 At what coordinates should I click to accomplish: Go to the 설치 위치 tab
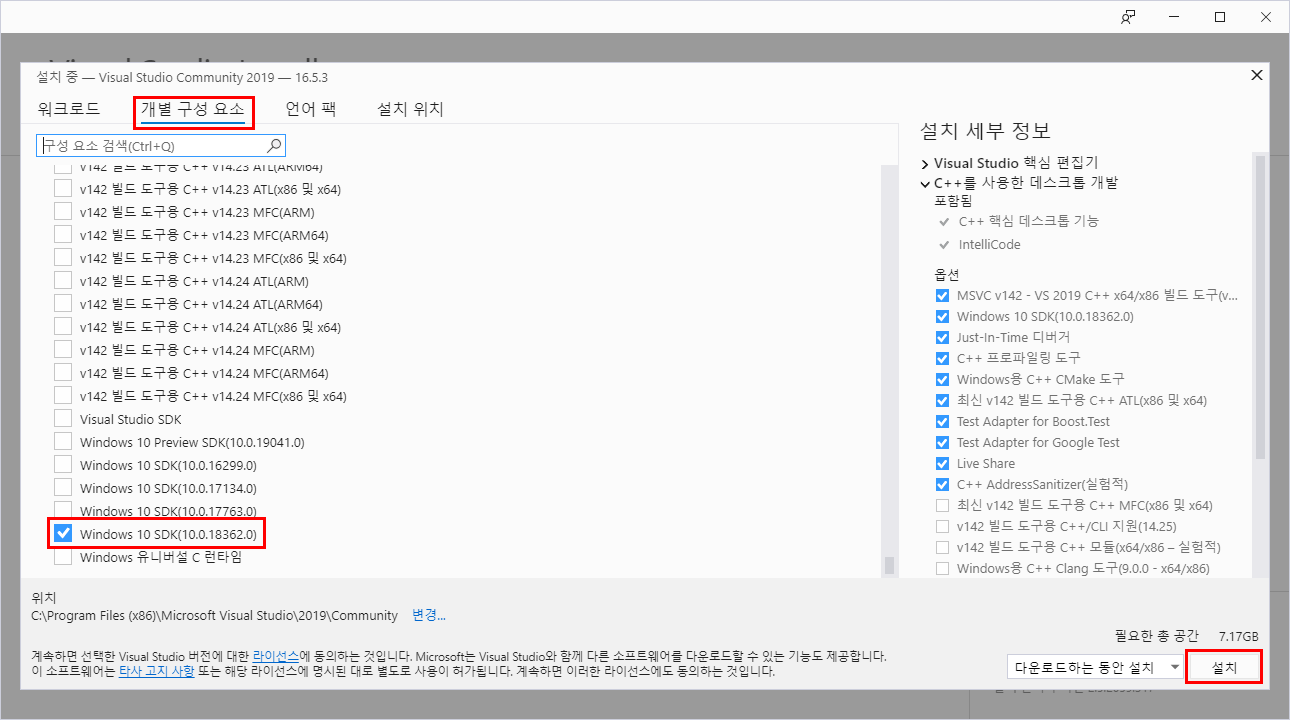[x=410, y=109]
